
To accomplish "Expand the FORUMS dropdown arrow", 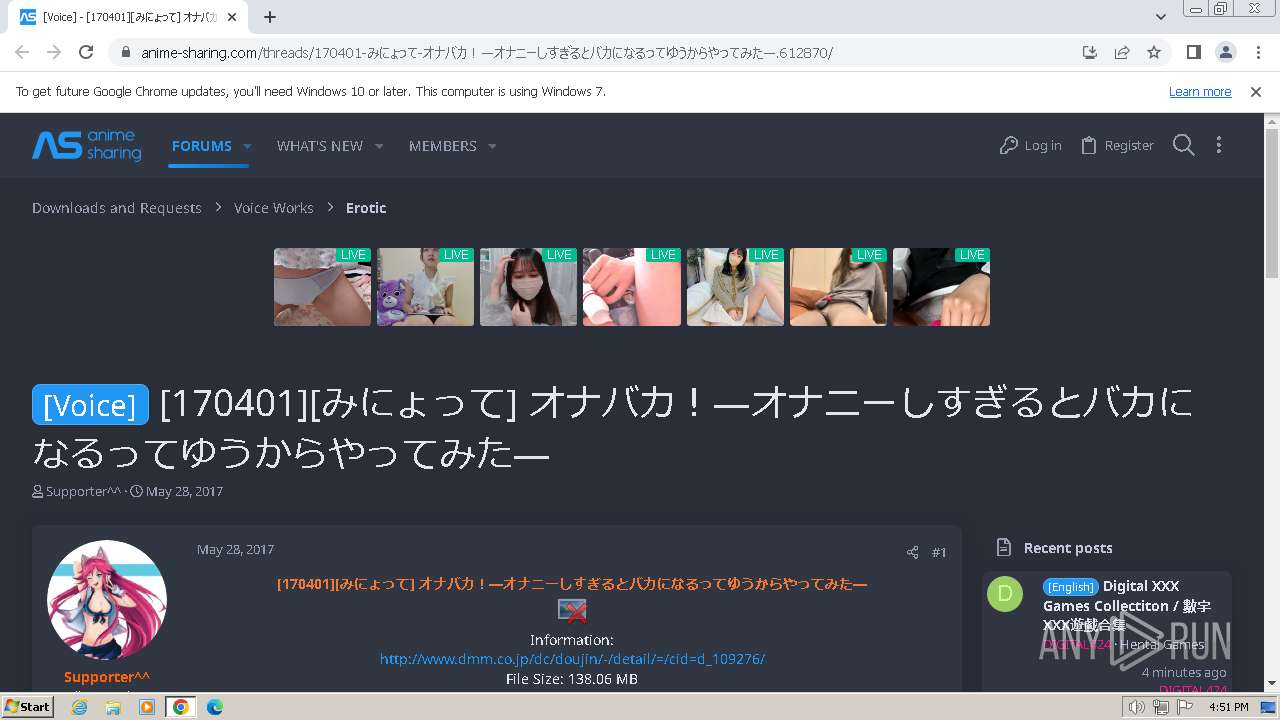I will 247,146.
